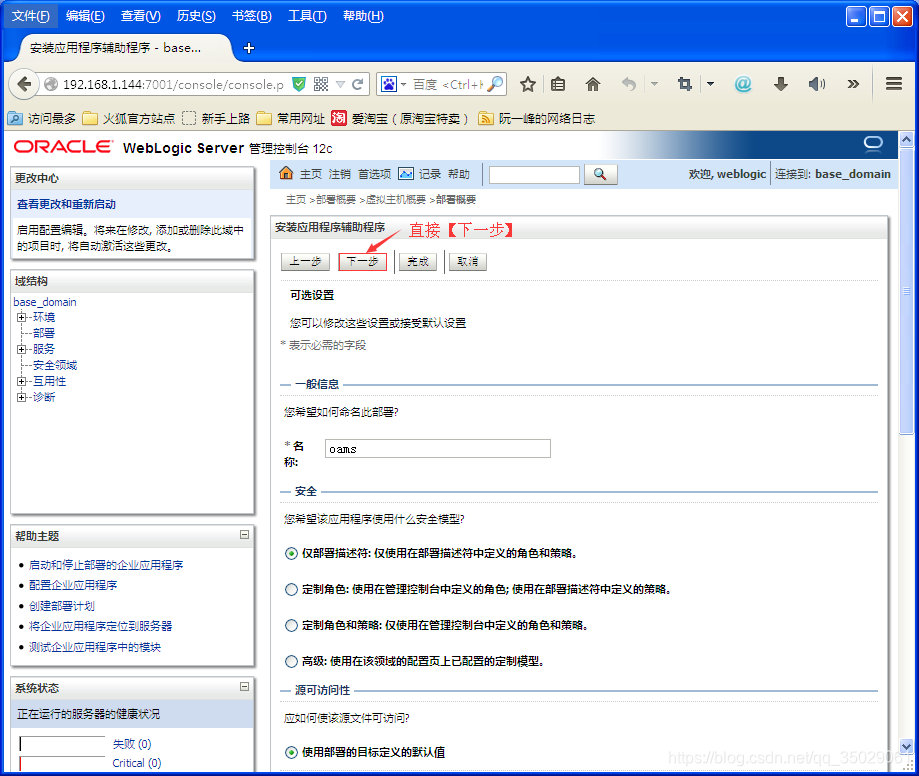Expand the 环境 tree node
The image size is (919, 776).
coord(22,317)
